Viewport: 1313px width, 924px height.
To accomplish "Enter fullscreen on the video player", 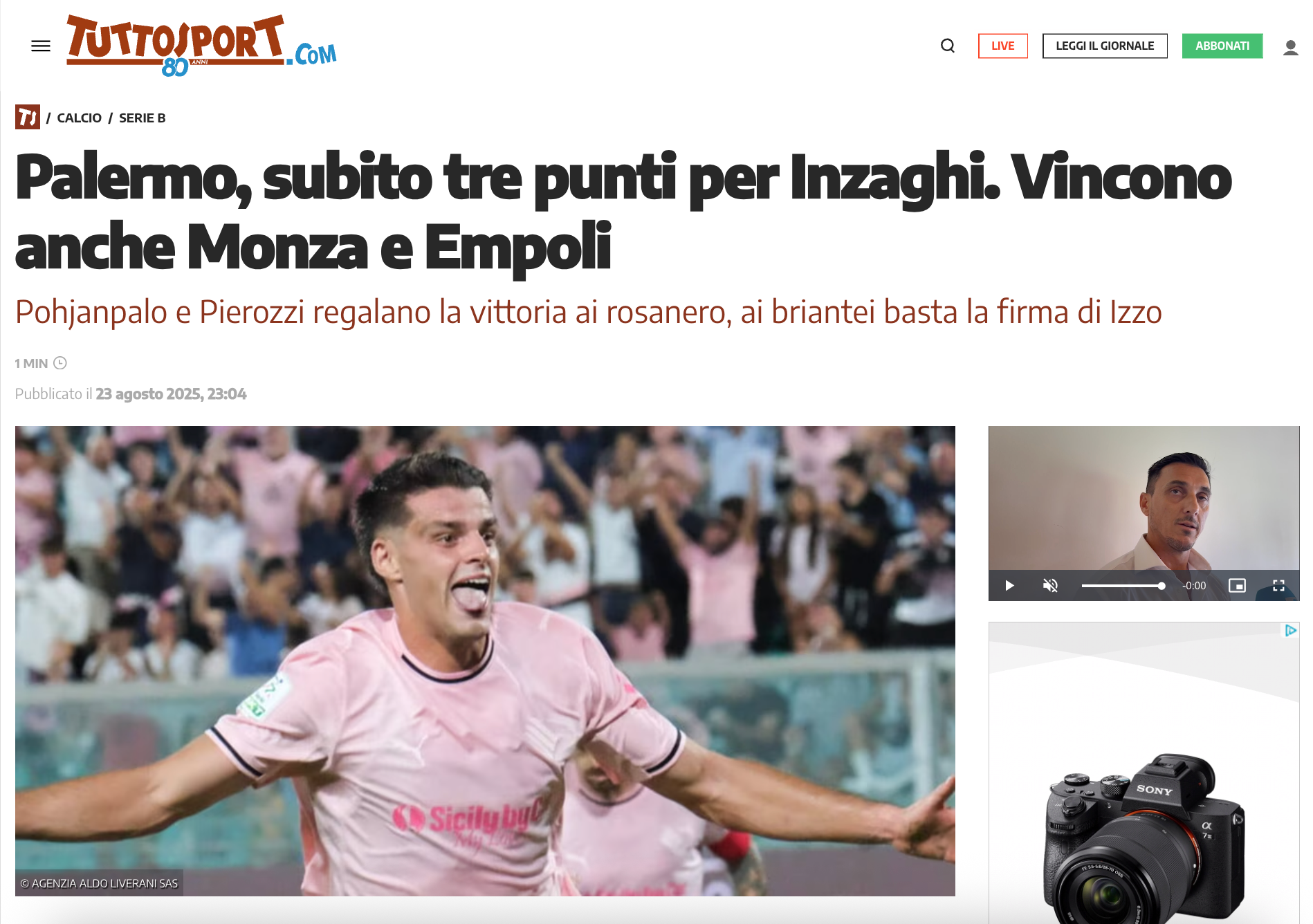I will click(x=1278, y=586).
